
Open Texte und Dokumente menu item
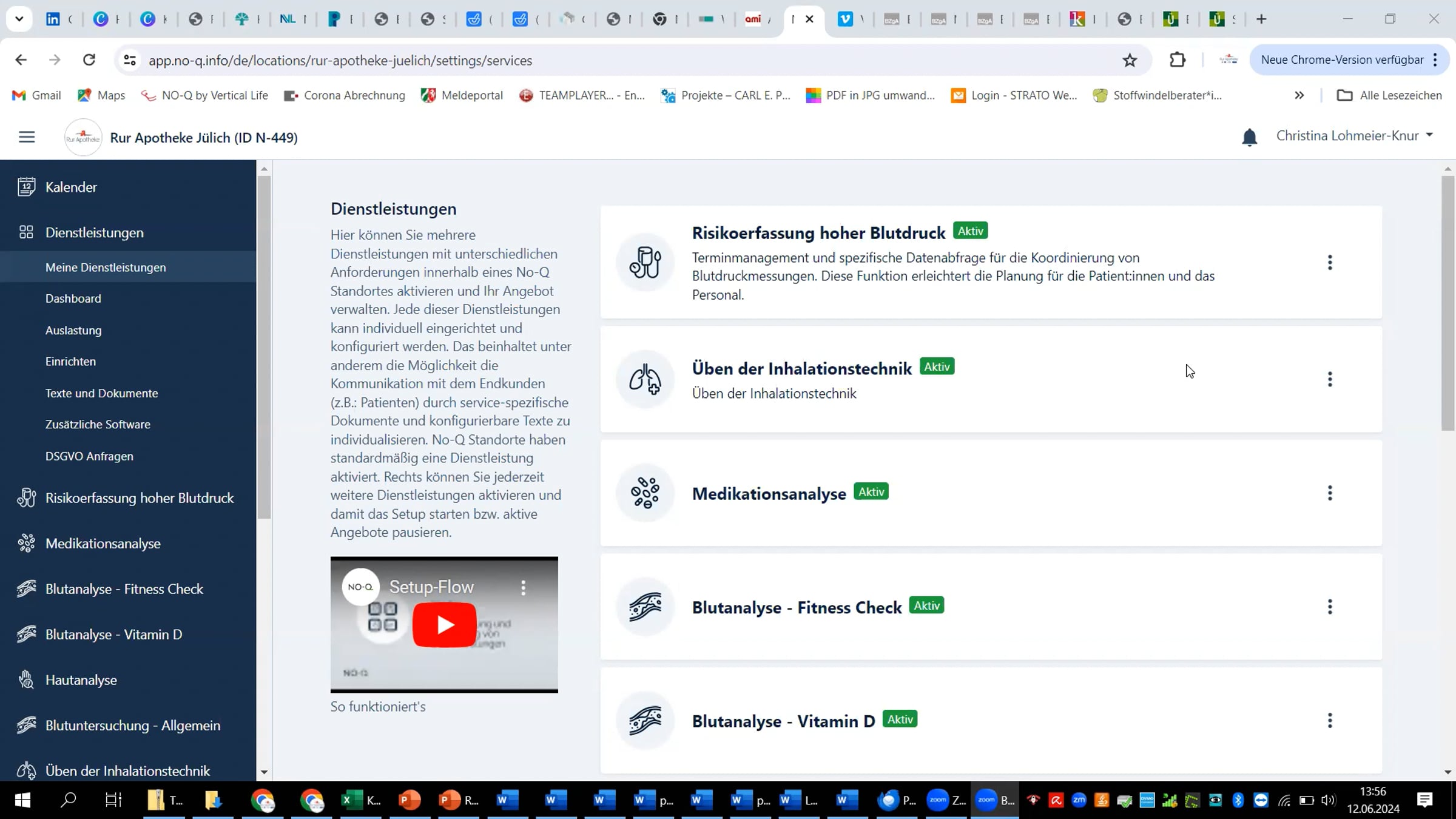(101, 393)
